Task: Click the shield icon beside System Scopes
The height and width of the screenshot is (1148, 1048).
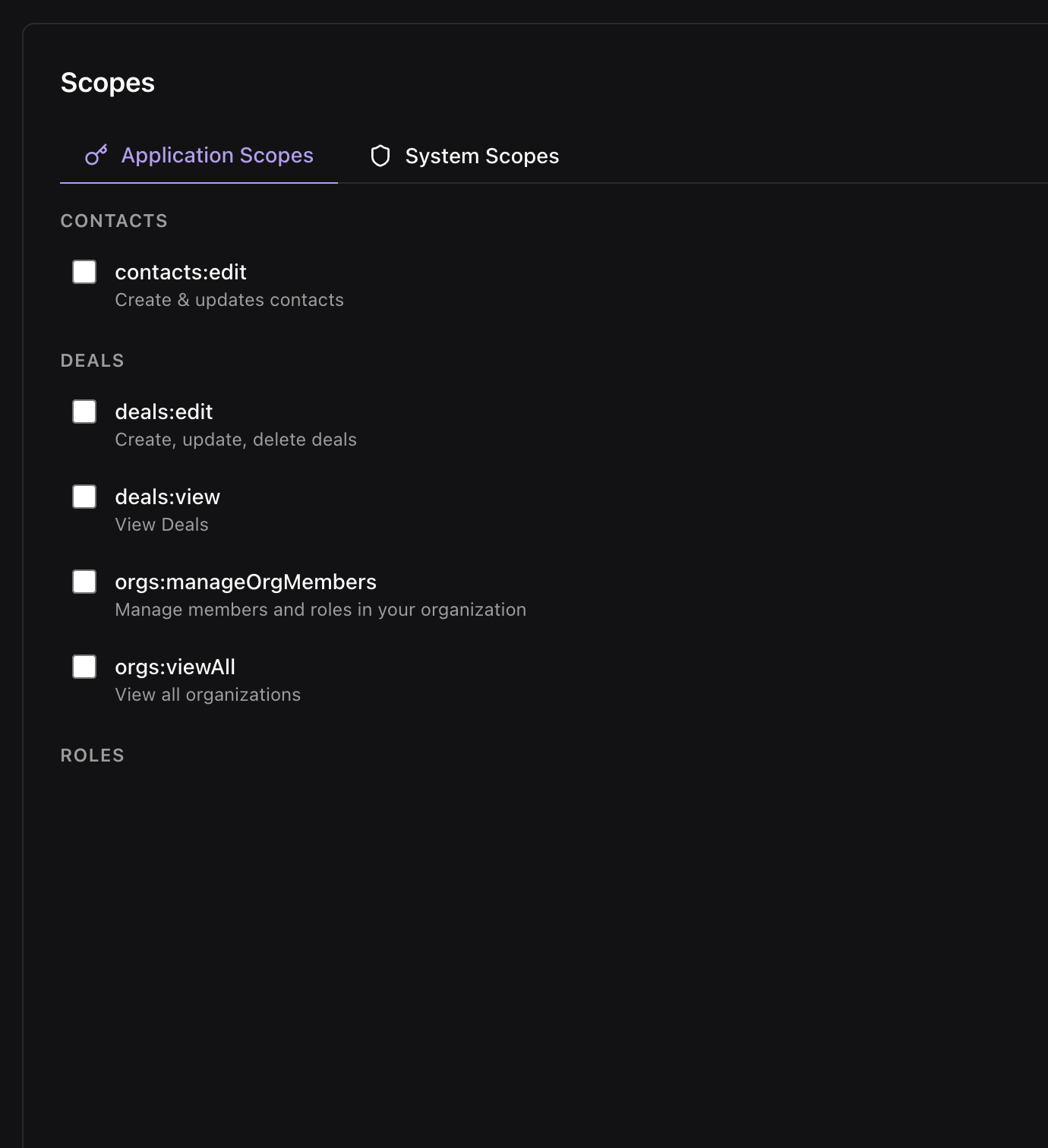Action: [x=380, y=156]
